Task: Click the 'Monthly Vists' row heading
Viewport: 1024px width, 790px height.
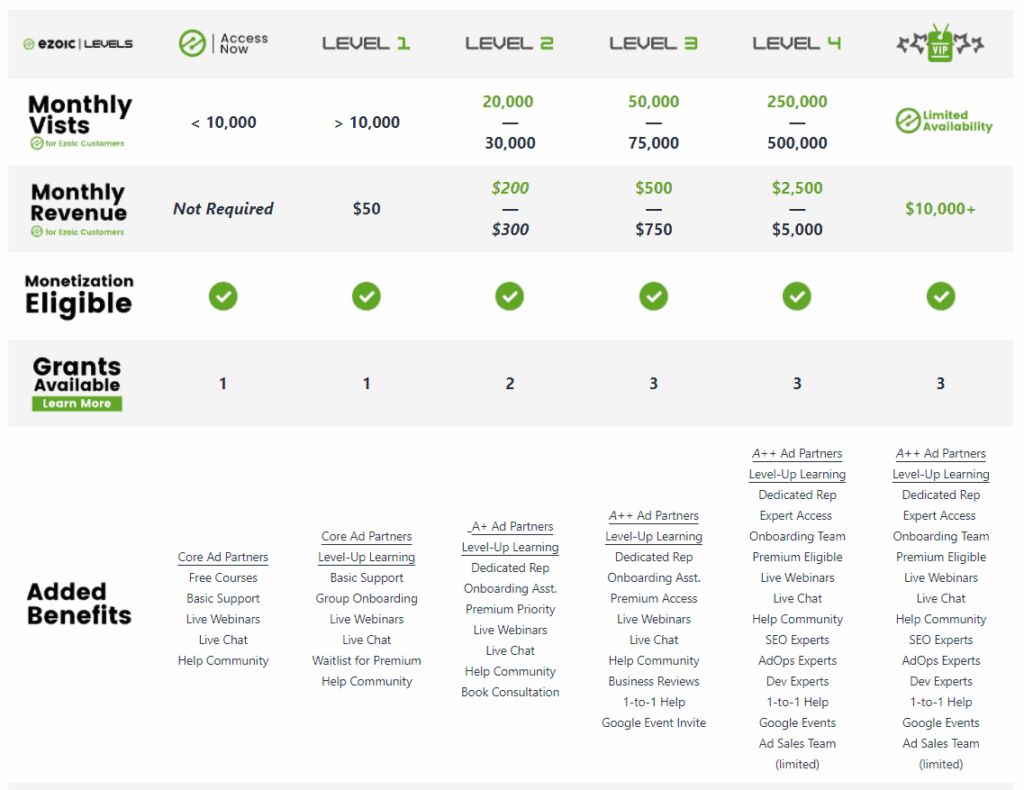Action: (79, 114)
